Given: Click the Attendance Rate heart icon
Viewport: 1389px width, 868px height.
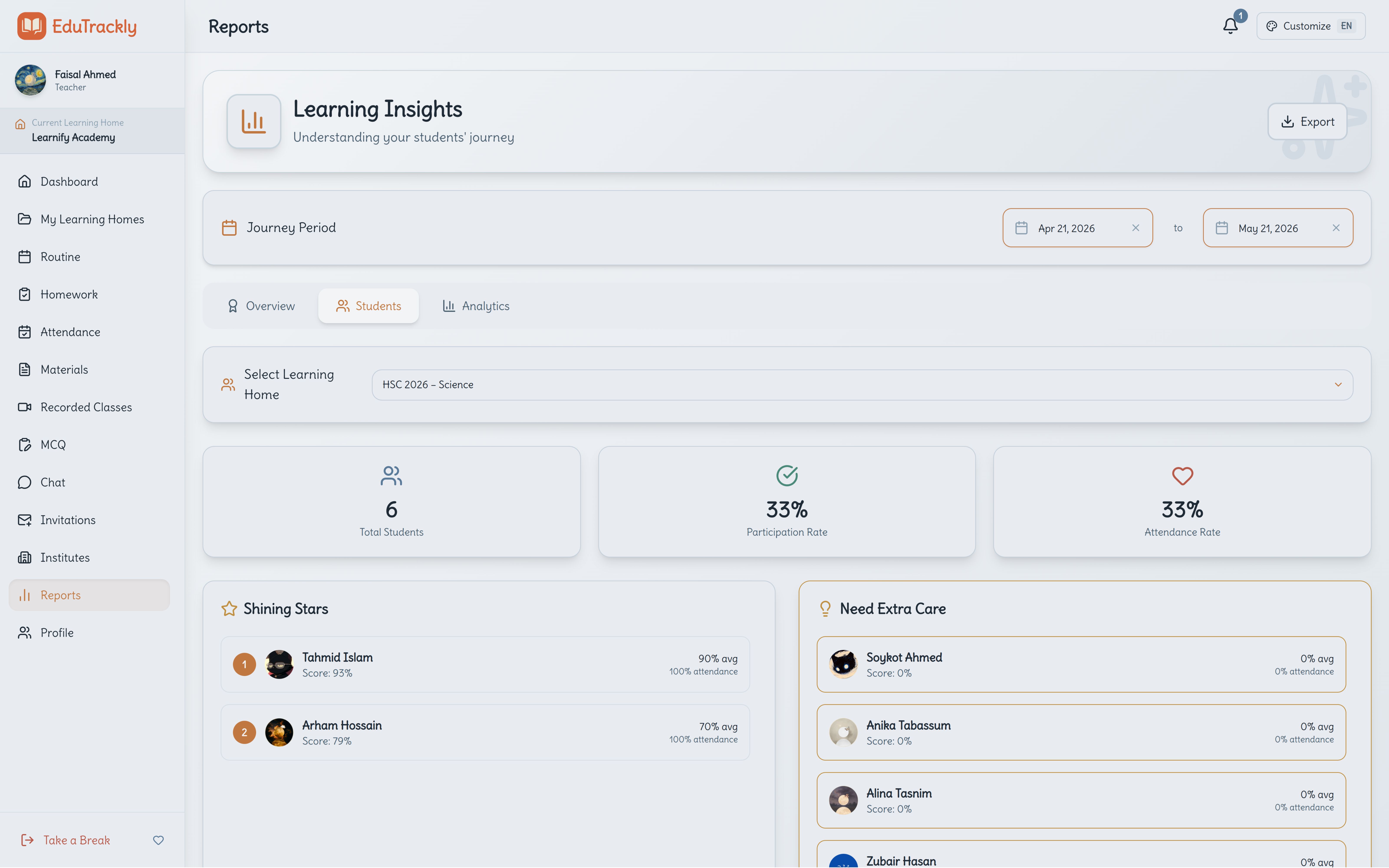Looking at the screenshot, I should pyautogui.click(x=1182, y=476).
